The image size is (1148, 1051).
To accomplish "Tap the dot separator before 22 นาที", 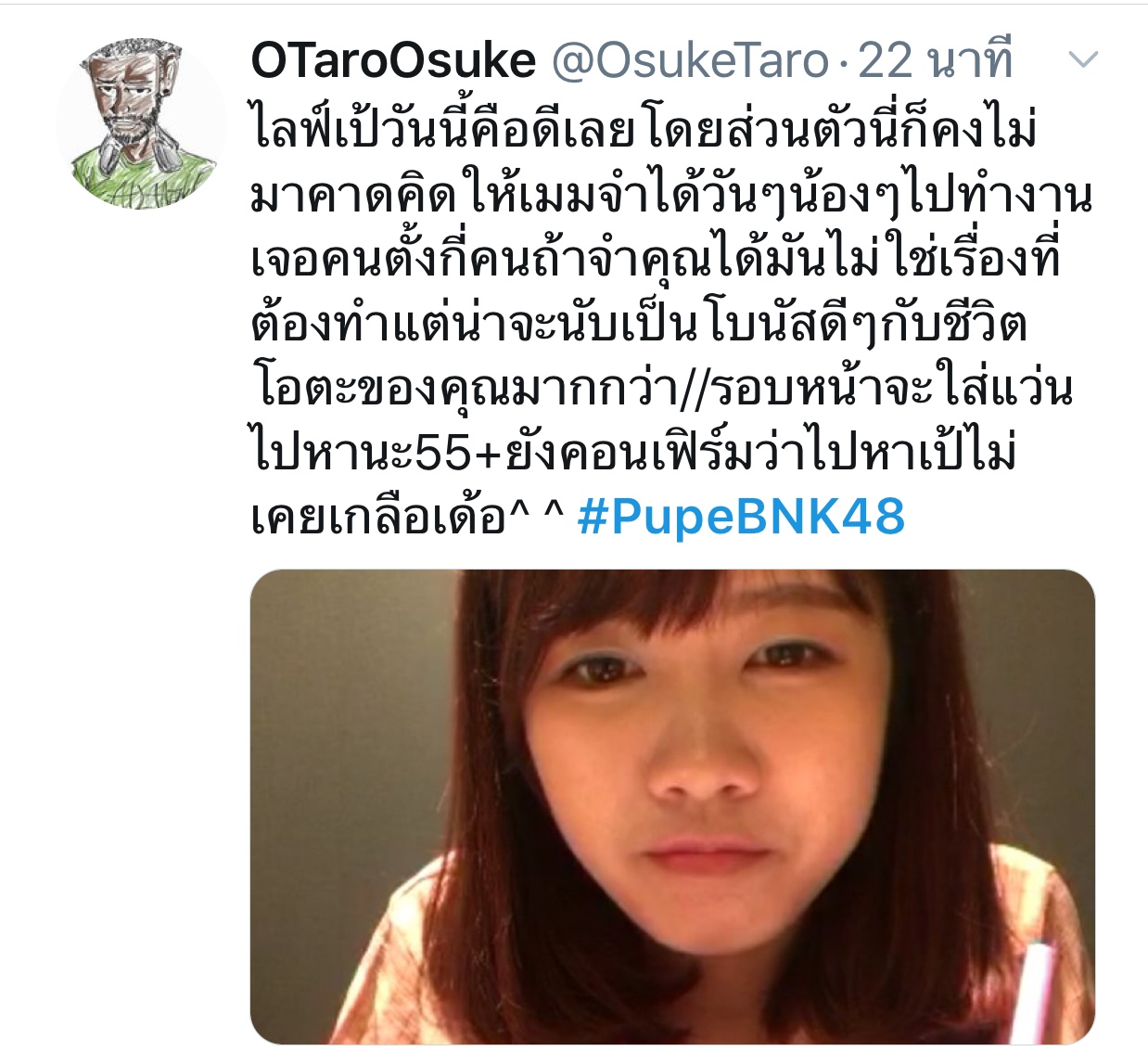I will [x=843, y=63].
